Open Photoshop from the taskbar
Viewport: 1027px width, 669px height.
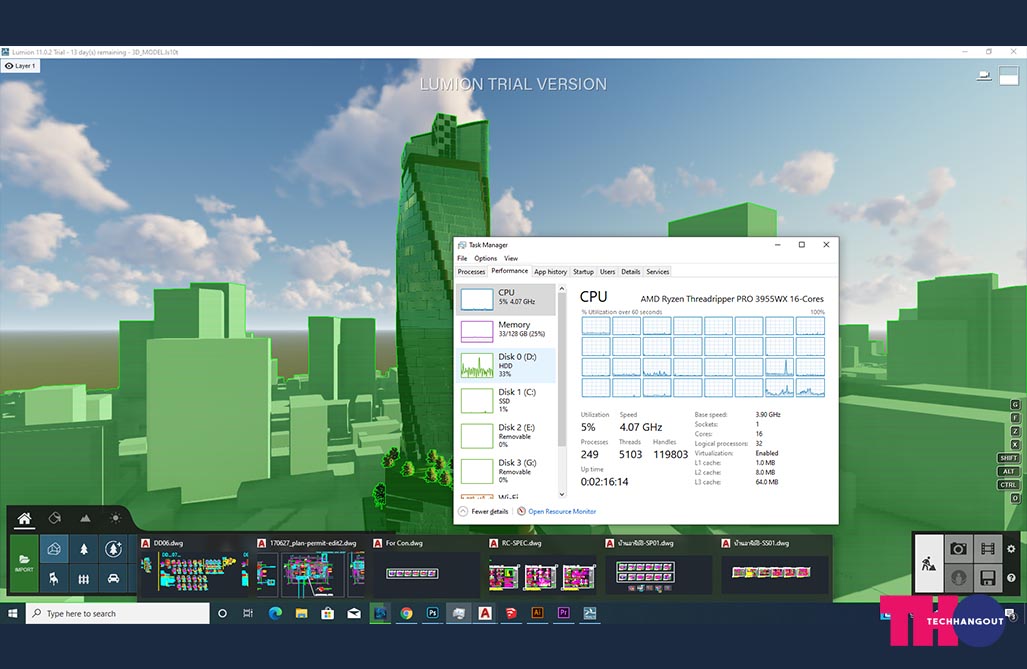(432, 613)
